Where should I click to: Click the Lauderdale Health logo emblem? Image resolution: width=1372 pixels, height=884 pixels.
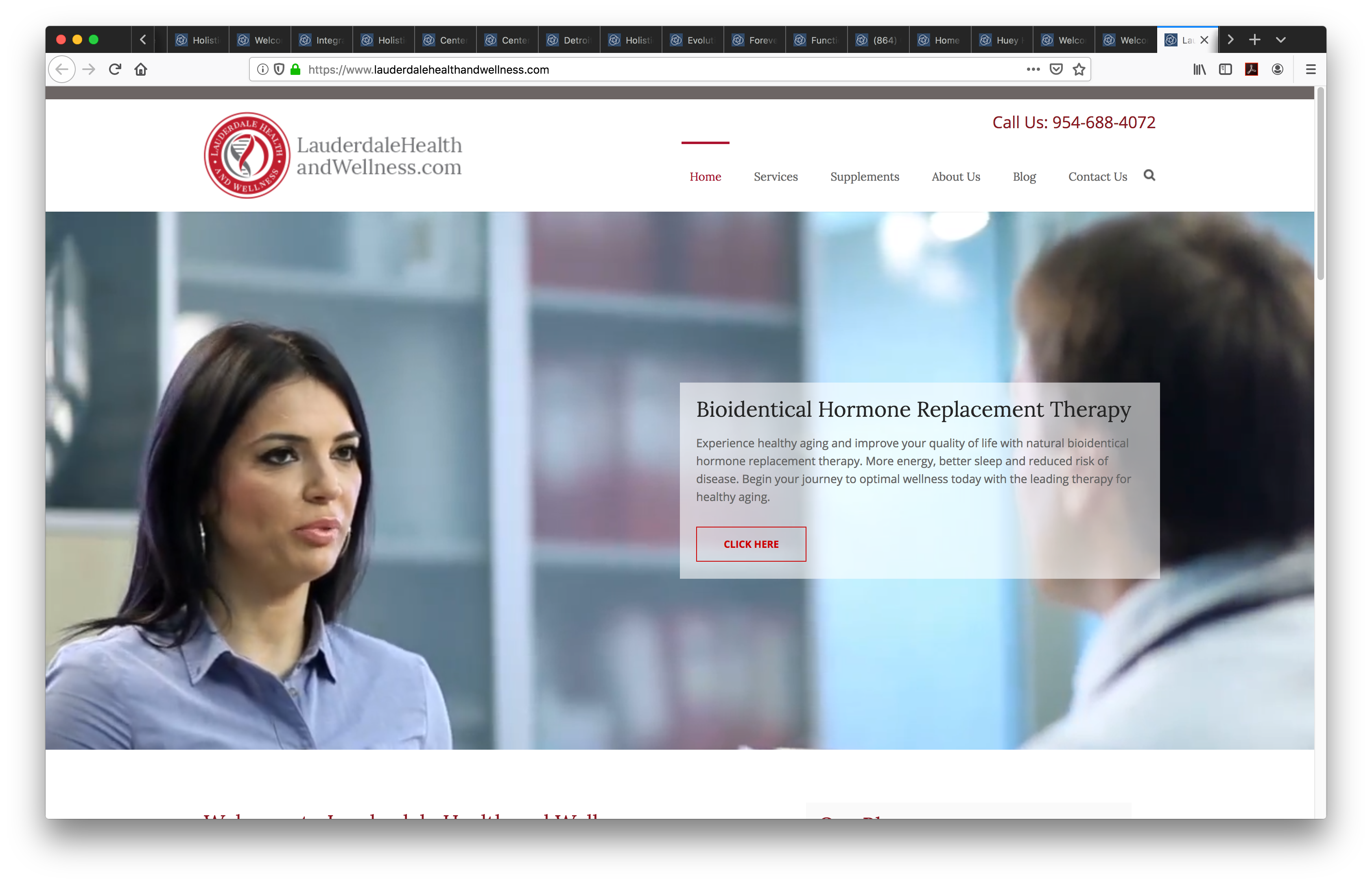247,155
